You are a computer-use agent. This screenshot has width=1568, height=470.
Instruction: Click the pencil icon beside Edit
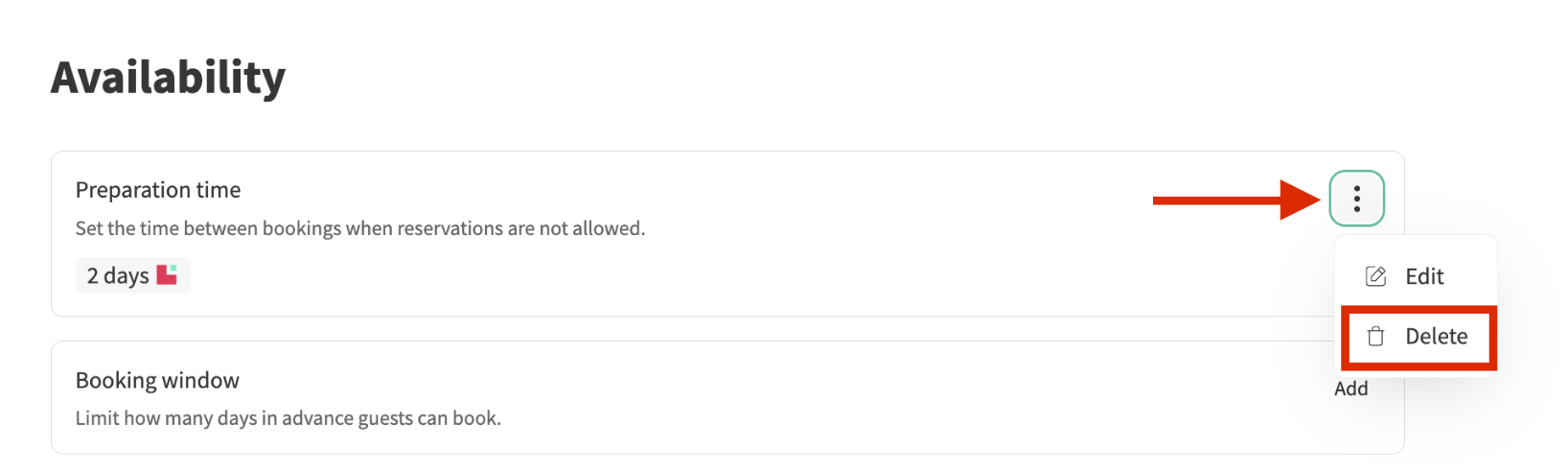click(1375, 276)
